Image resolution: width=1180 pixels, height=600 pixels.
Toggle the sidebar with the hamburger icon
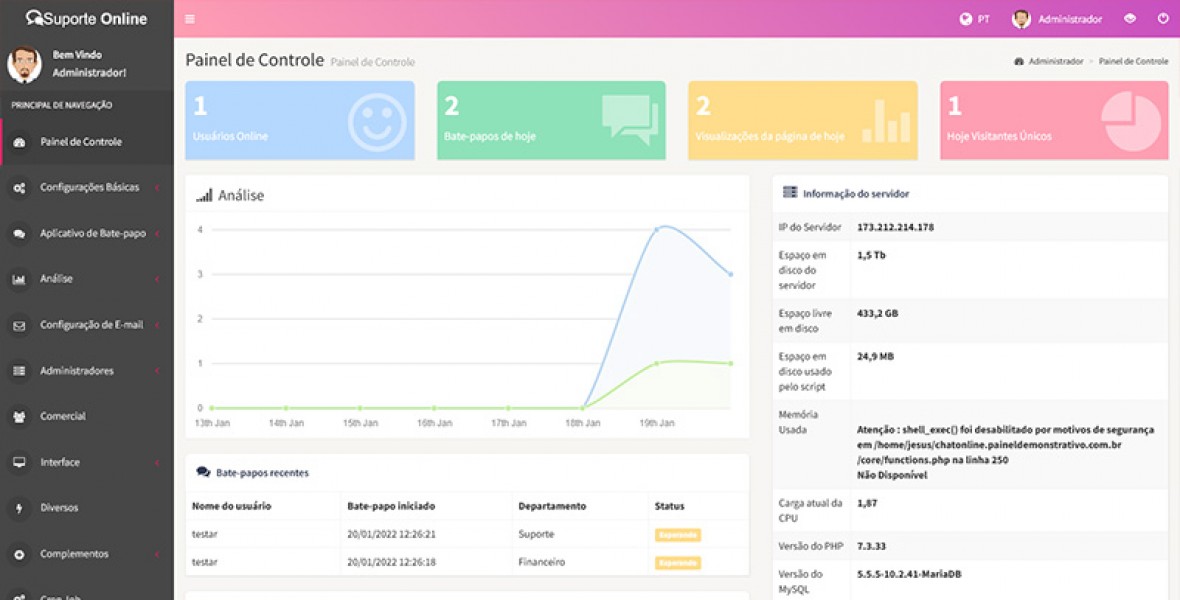pos(190,19)
